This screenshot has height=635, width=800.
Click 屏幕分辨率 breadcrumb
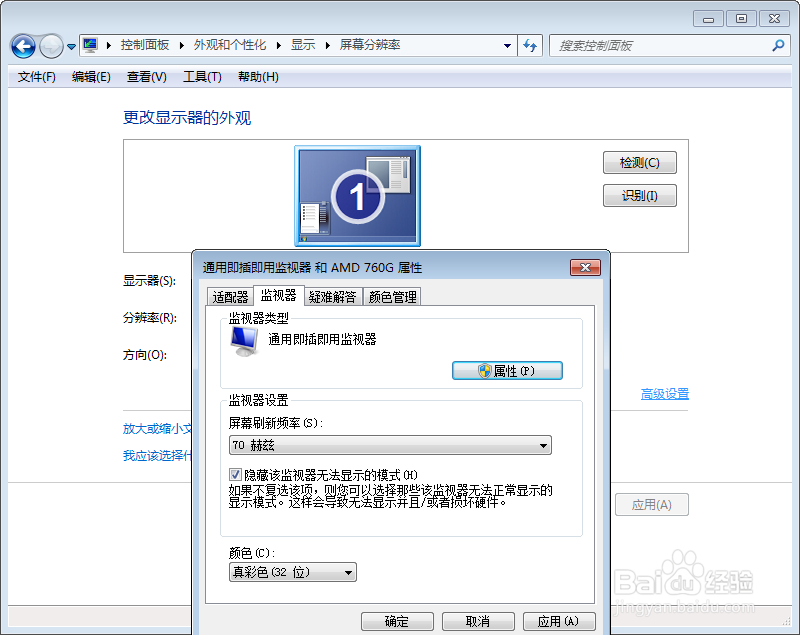370,45
